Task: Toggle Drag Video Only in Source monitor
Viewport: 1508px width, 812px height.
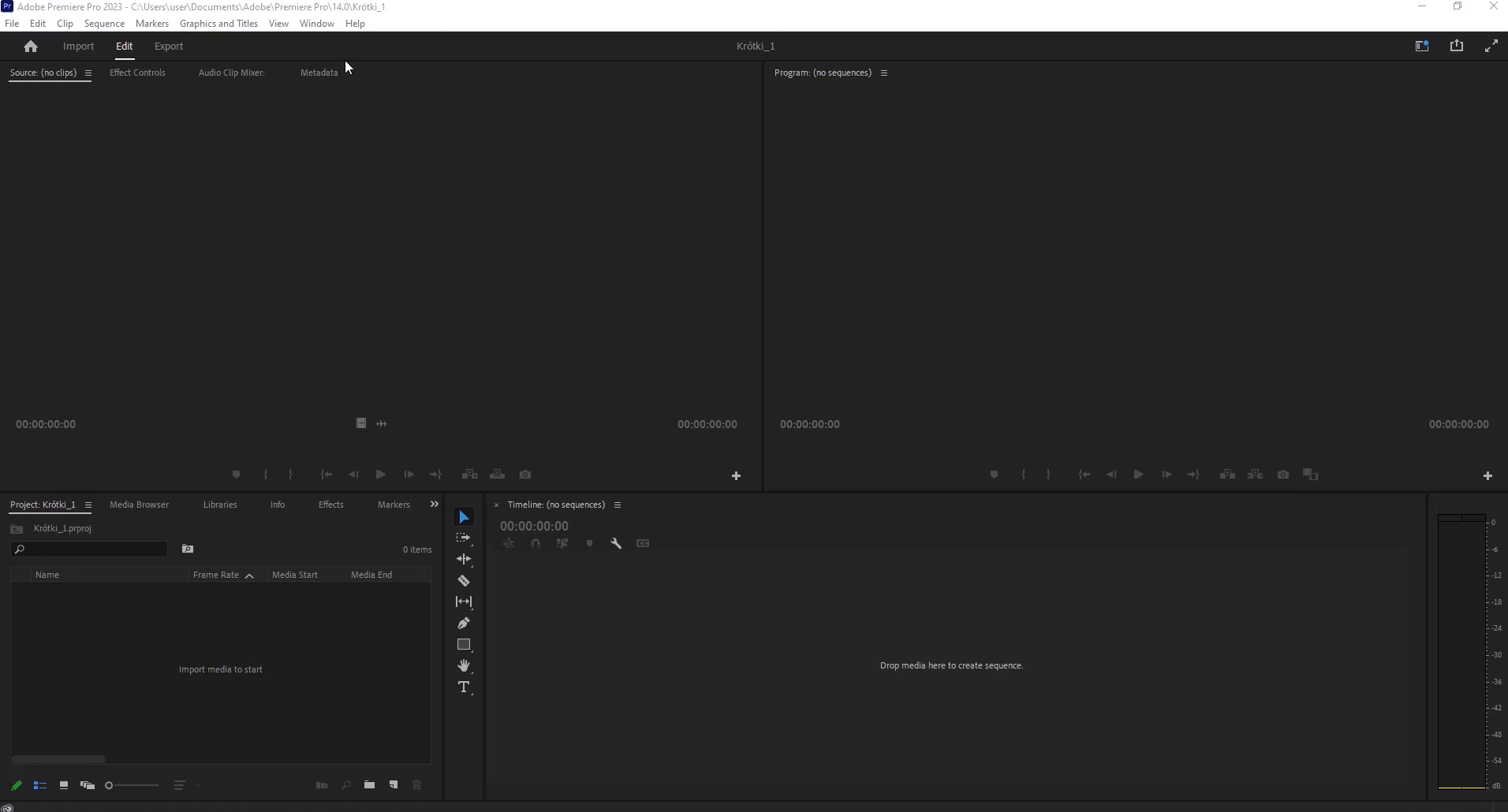Action: coord(361,423)
